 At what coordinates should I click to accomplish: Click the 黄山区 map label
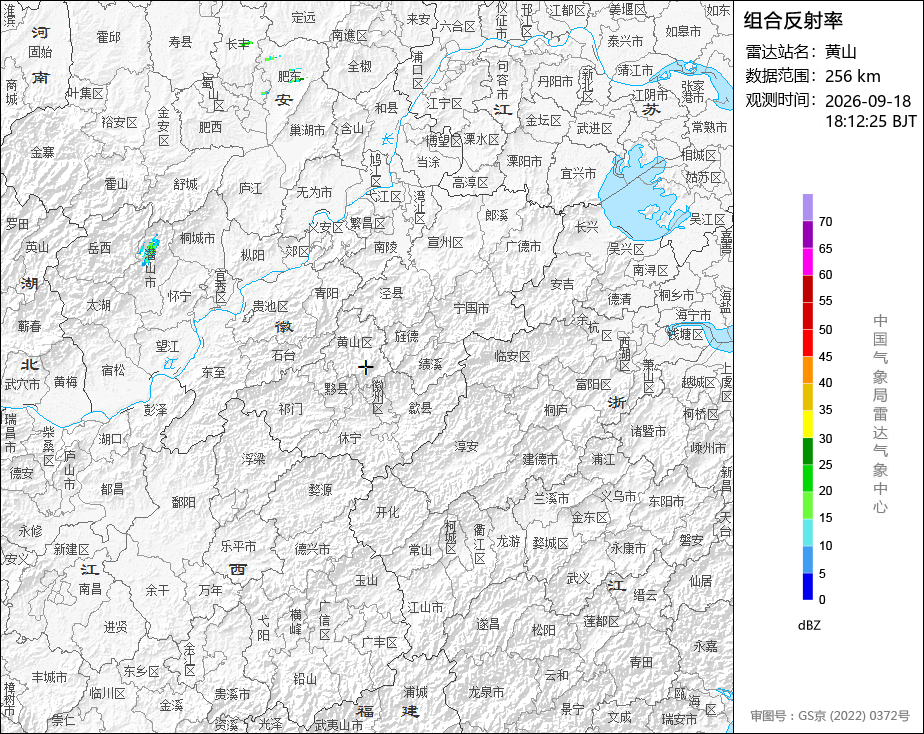pyautogui.click(x=355, y=342)
